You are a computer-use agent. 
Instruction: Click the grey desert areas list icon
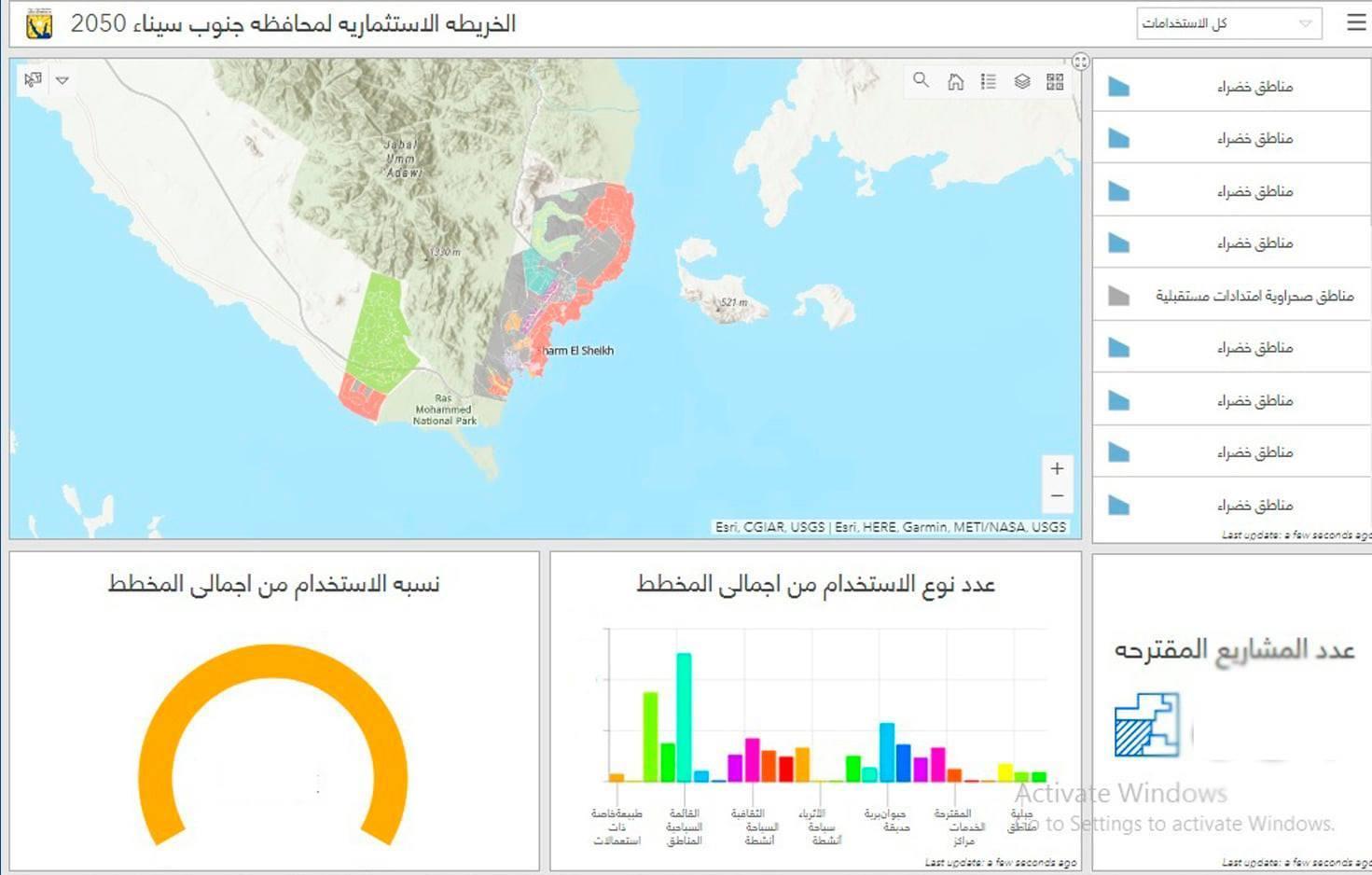1118,296
